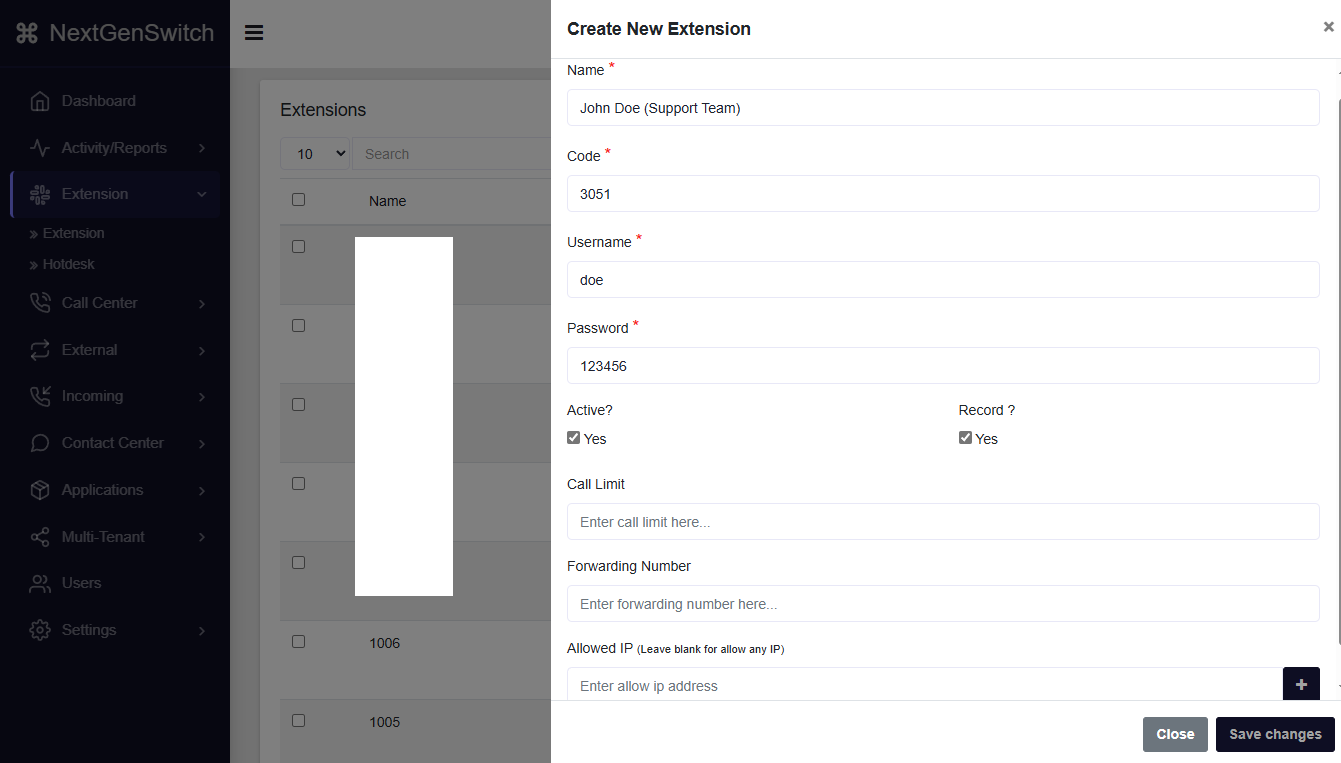Screen dimensions: 1341x763
Task: Open the Incoming calls icon
Action: [40, 396]
